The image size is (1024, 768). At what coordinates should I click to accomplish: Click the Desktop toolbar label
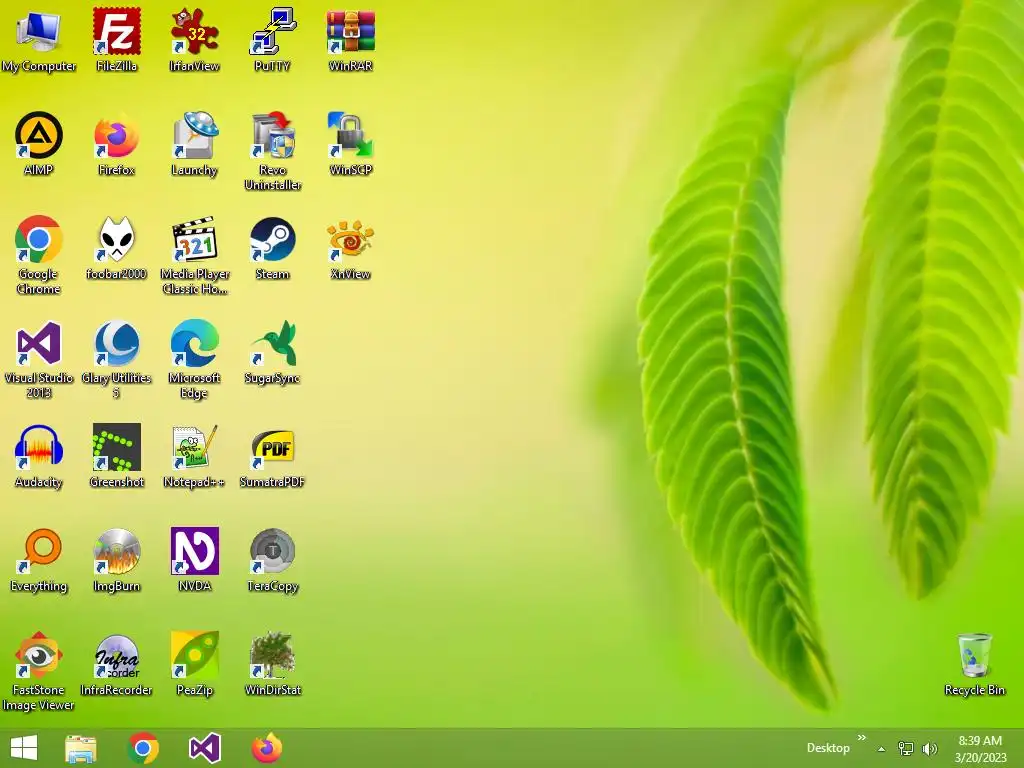click(x=828, y=748)
